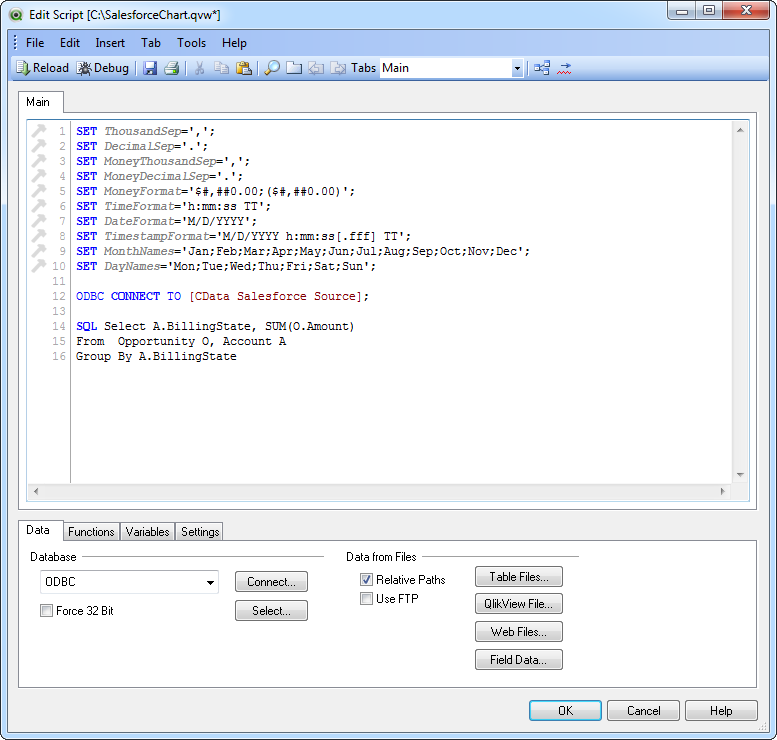
Task: Enable the Force 32 Bit checkbox
Action: point(47,611)
